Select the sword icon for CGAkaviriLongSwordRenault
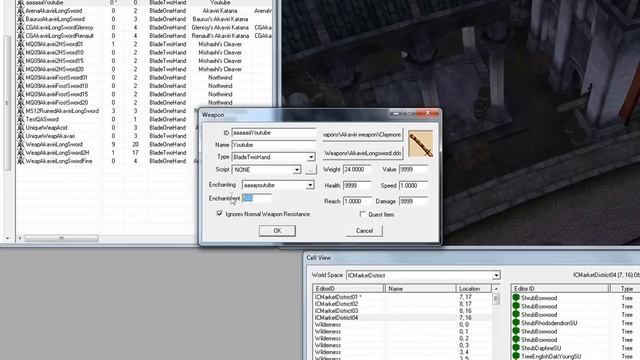The image size is (640, 360). coord(20,36)
